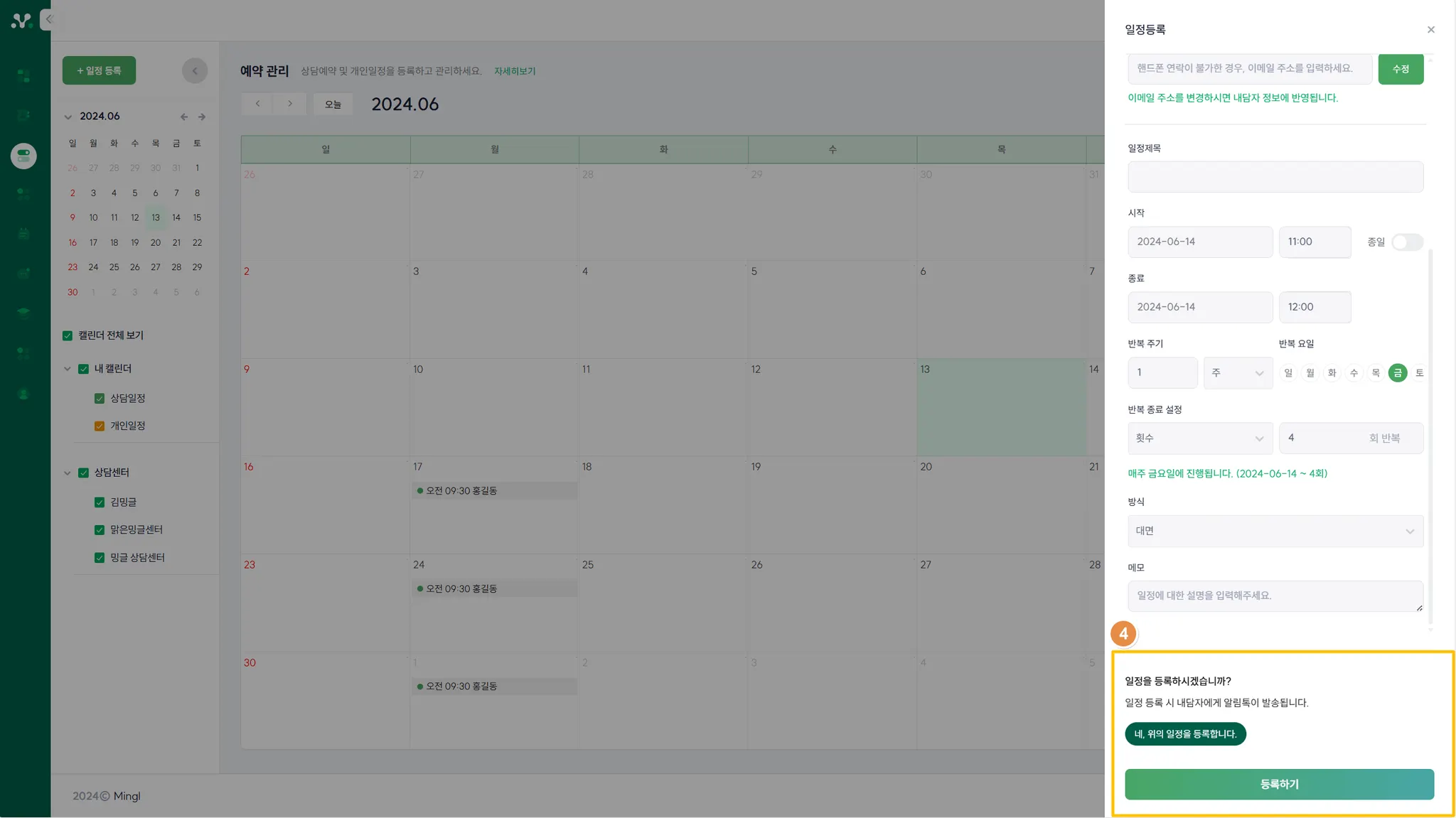Close the 일정등록 panel with X

[1430, 30]
